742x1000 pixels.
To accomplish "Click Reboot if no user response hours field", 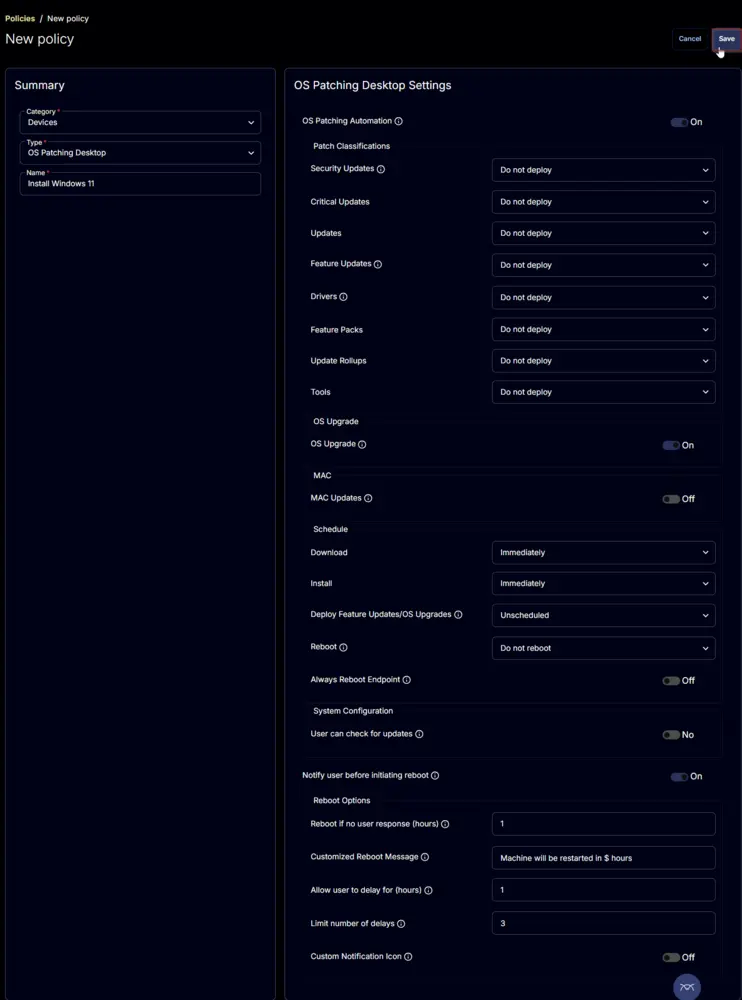I will (x=604, y=824).
